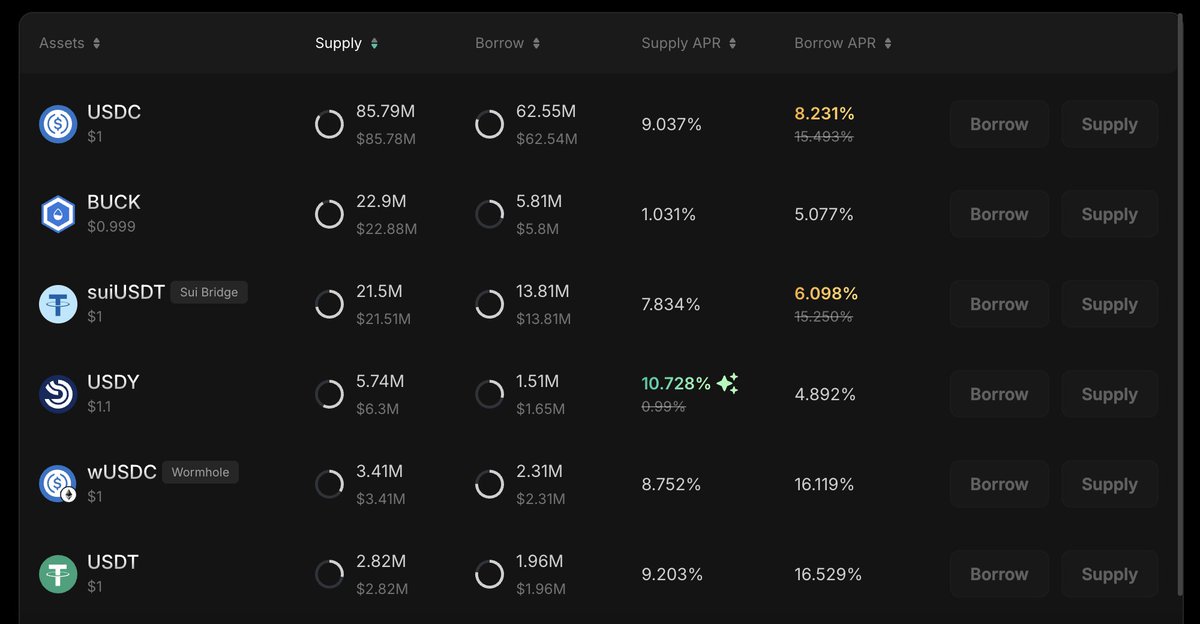Click Borrow button for USDT
The height and width of the screenshot is (624, 1200).
tap(999, 574)
